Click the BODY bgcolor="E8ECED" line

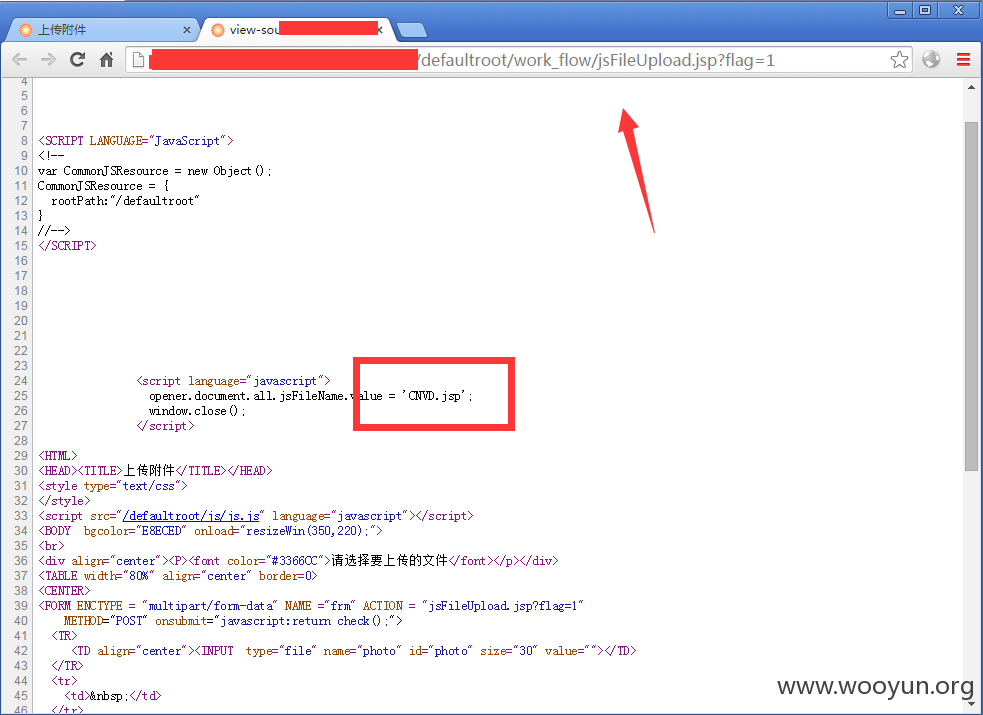click(210, 531)
